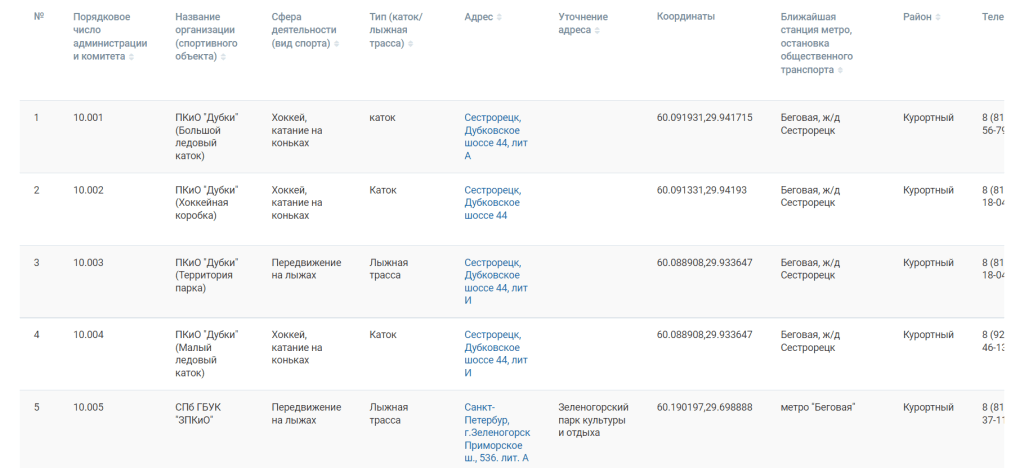This screenshot has width=1024, height=468.
Task: Click the Координаты column header
Action: 685,17
